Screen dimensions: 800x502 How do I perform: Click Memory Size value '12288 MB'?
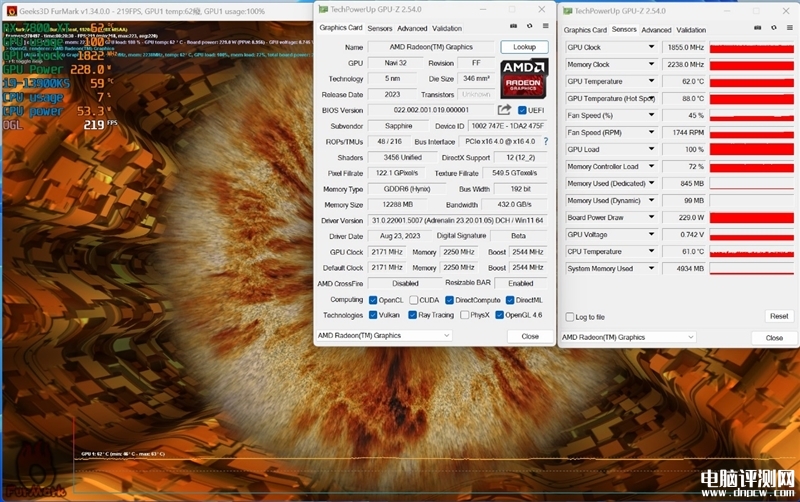(397, 205)
